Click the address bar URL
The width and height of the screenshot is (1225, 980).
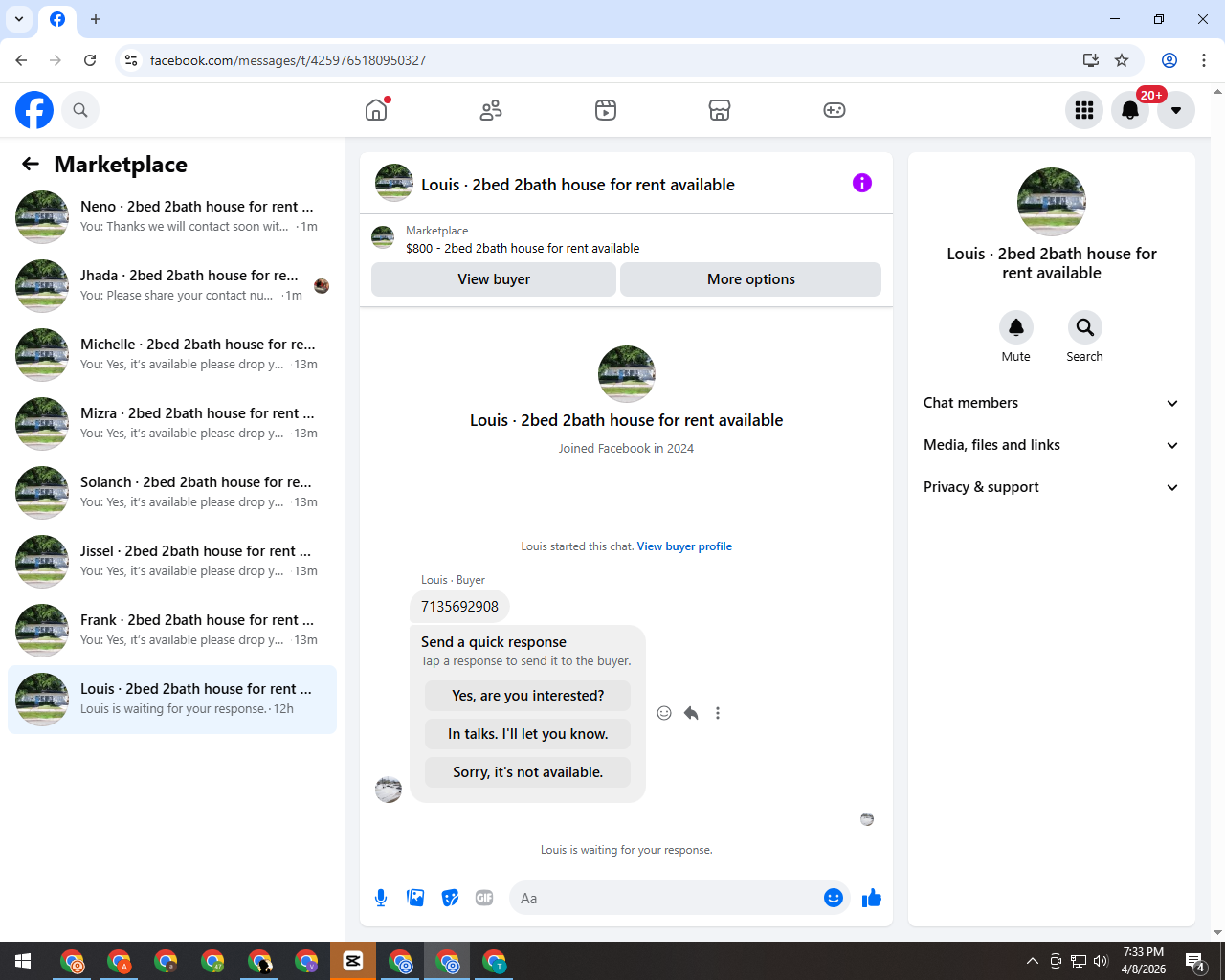(288, 60)
